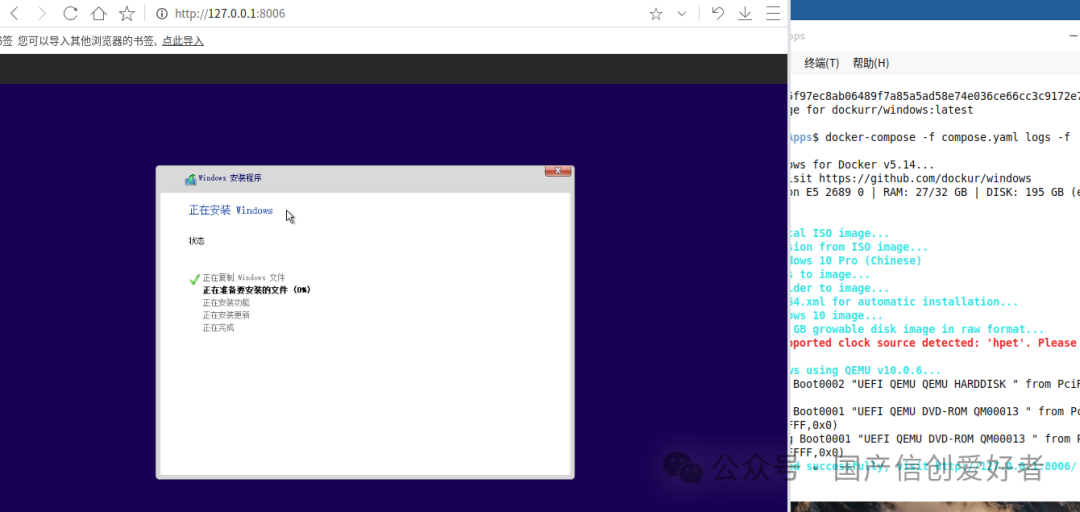The width and height of the screenshot is (1080, 512).
Task: Open the browser home page icon
Action: [x=99, y=13]
